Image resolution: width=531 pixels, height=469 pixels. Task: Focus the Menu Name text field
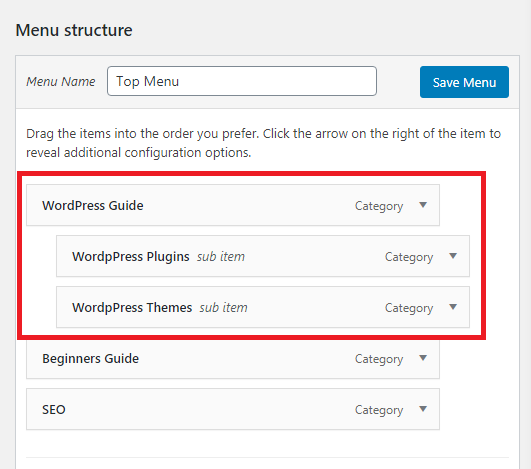click(x=242, y=81)
